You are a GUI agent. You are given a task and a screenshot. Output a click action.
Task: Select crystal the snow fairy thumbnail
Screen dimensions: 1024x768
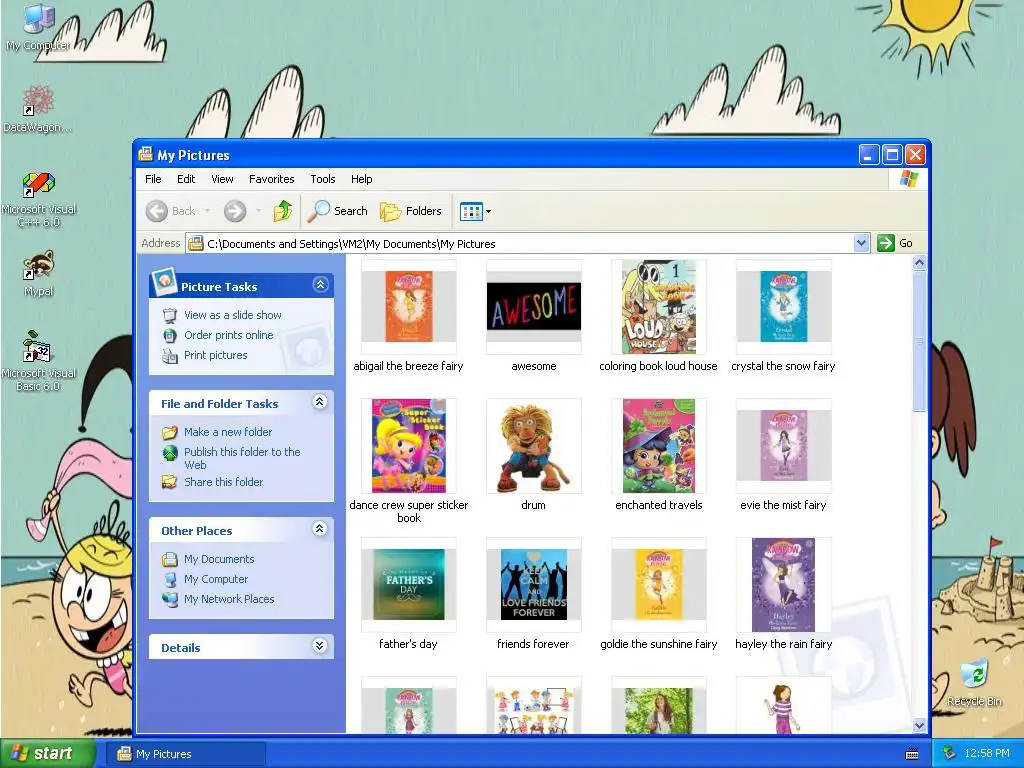[x=784, y=307]
